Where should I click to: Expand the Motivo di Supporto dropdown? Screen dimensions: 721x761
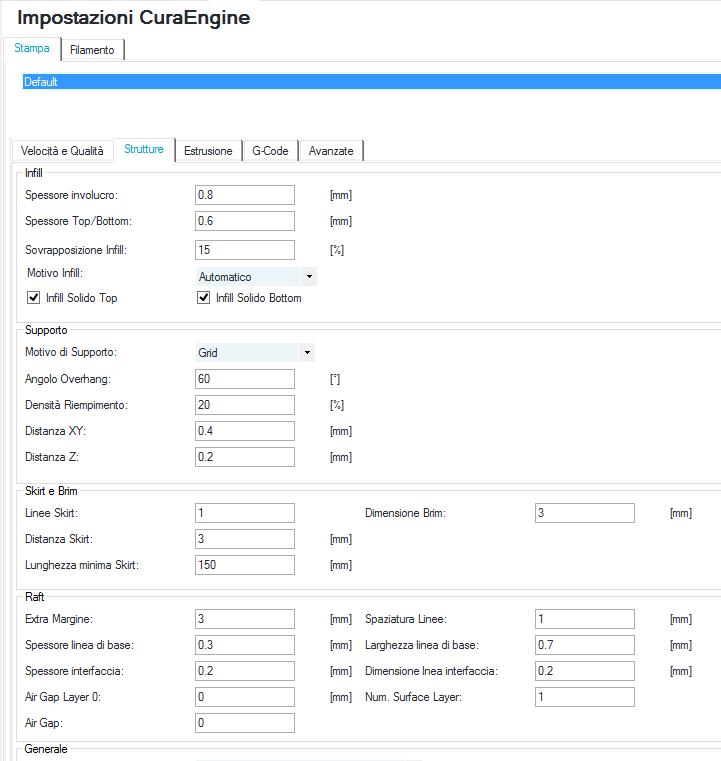click(255, 353)
